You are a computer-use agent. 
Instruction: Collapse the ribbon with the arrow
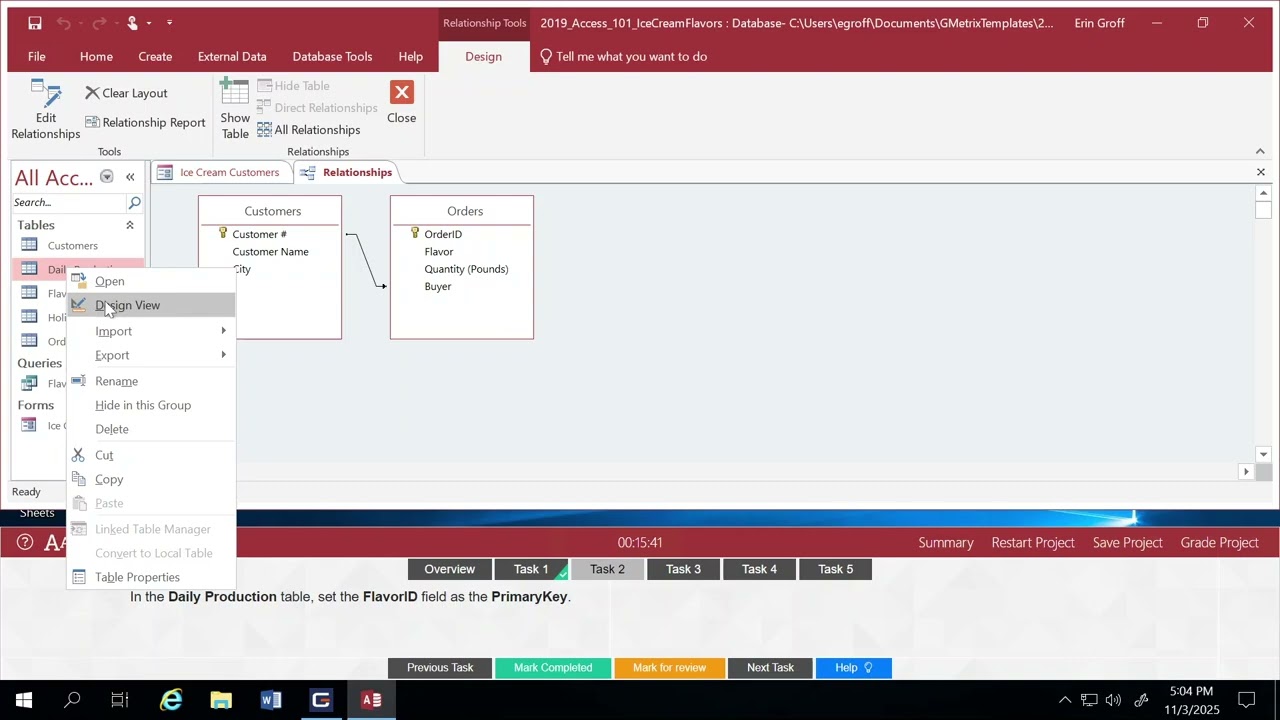1260,151
